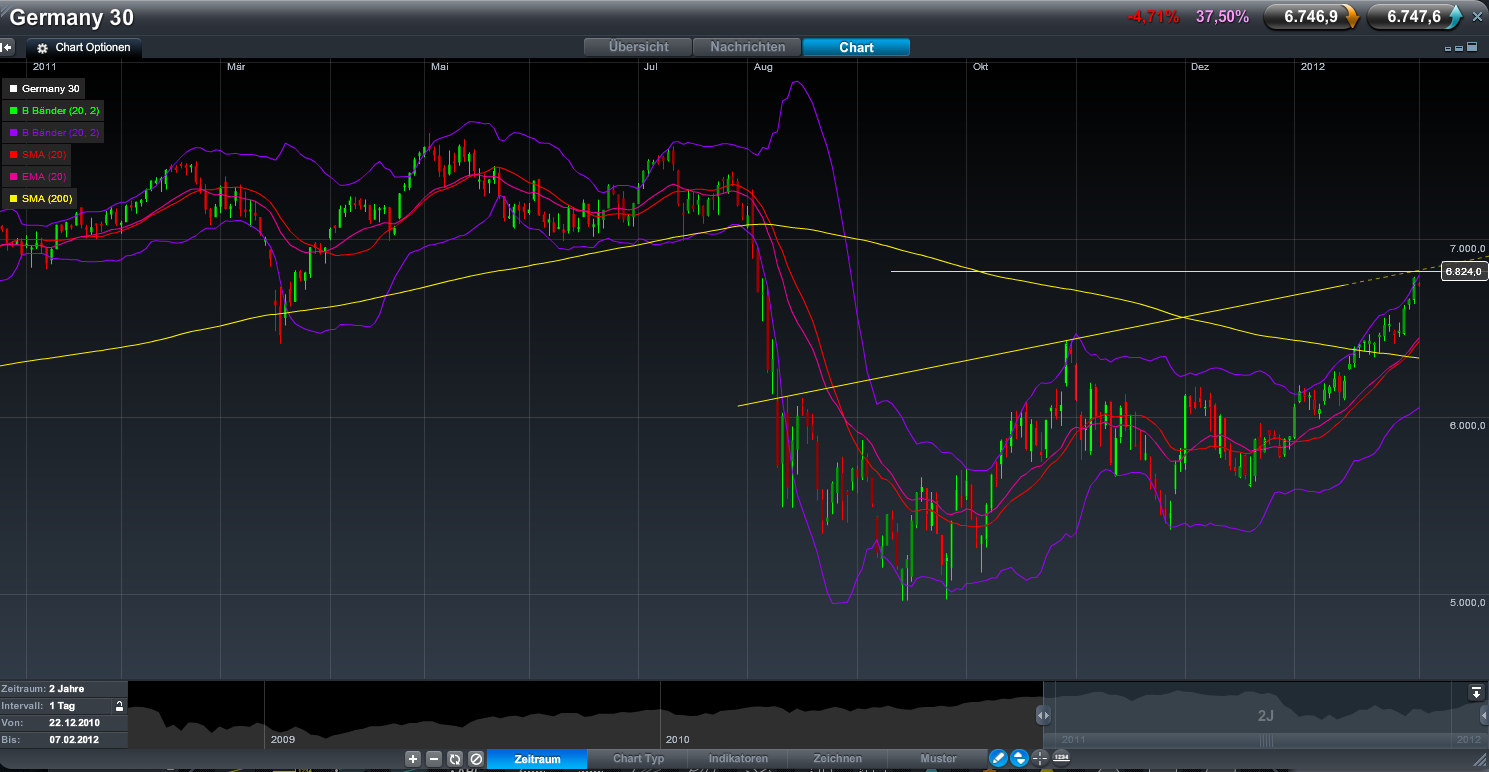The image size is (1489, 772).
Task: Toggle the Germany 30 series legend
Action: coord(45,89)
